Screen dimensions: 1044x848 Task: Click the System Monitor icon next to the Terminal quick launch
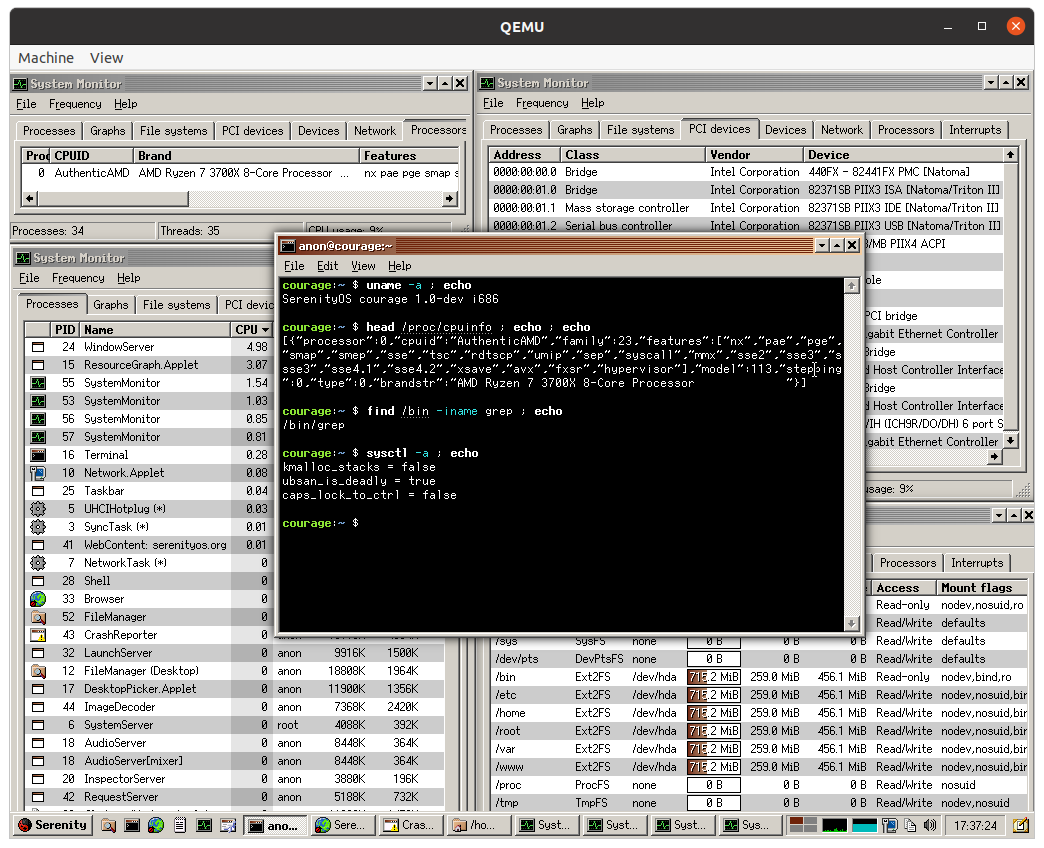click(x=204, y=825)
